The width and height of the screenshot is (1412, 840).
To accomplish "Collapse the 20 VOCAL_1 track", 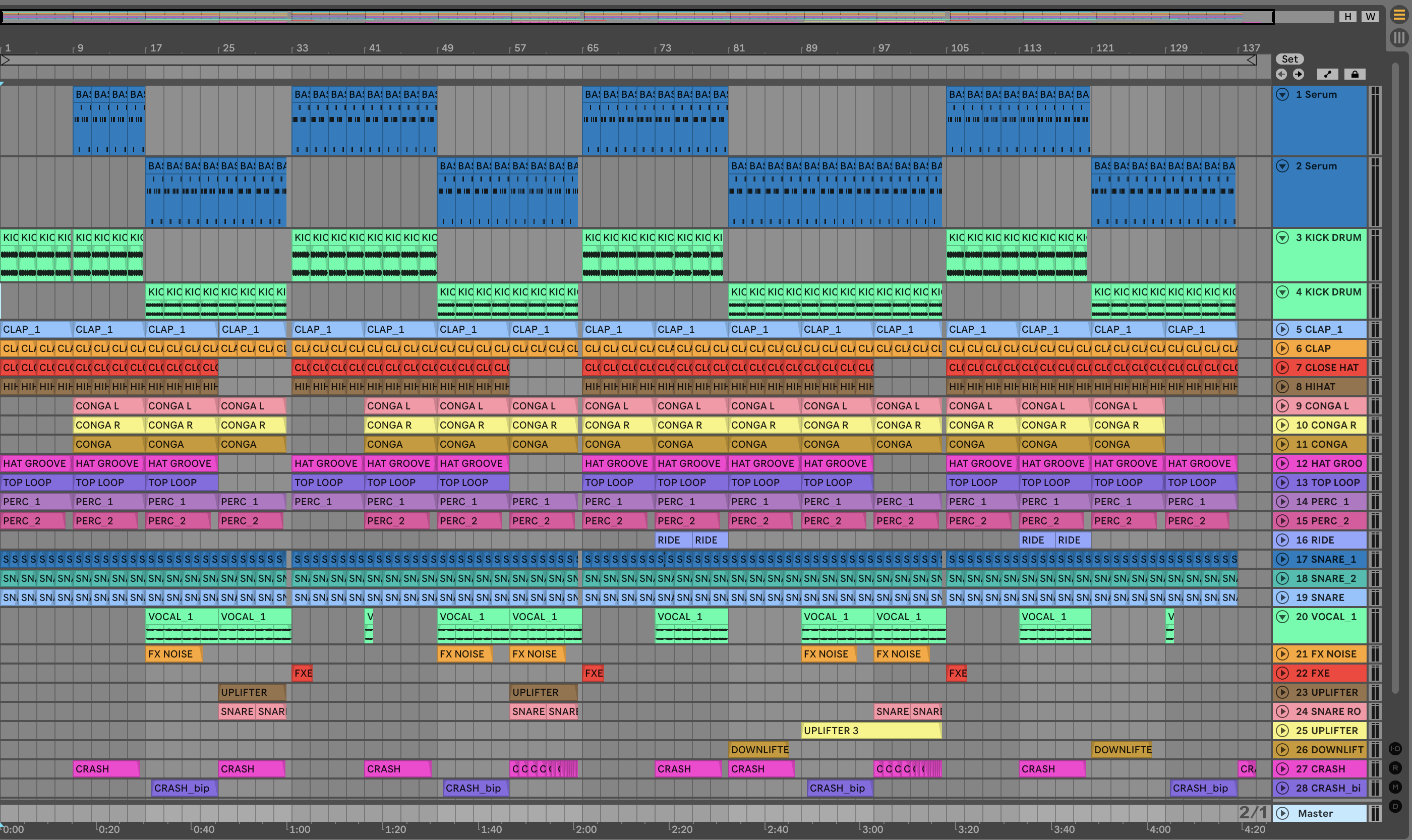I will click(1282, 617).
